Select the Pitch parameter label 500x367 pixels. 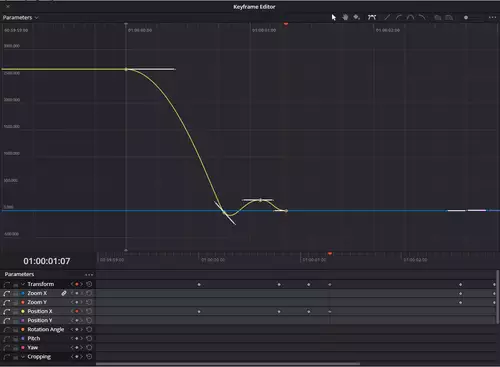tap(34, 338)
